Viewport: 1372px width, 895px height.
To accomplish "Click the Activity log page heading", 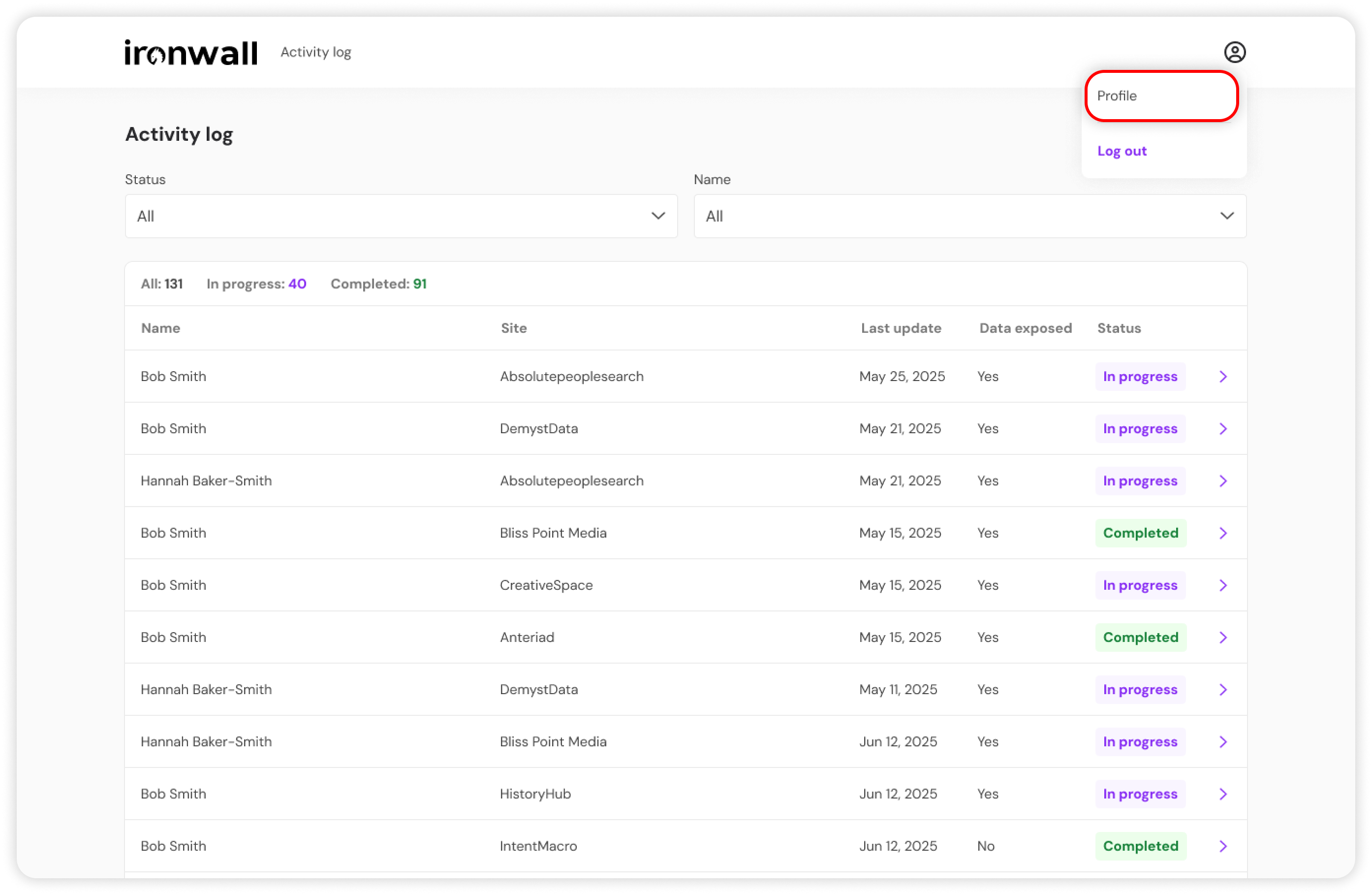I will 179,134.
